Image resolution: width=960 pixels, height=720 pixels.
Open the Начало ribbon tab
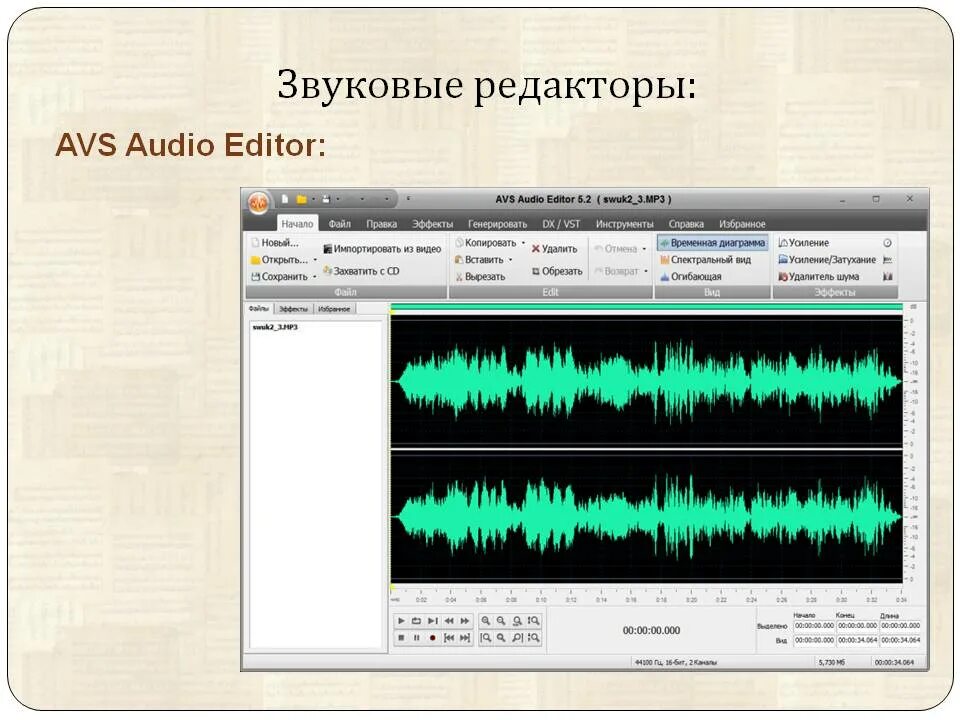click(298, 223)
